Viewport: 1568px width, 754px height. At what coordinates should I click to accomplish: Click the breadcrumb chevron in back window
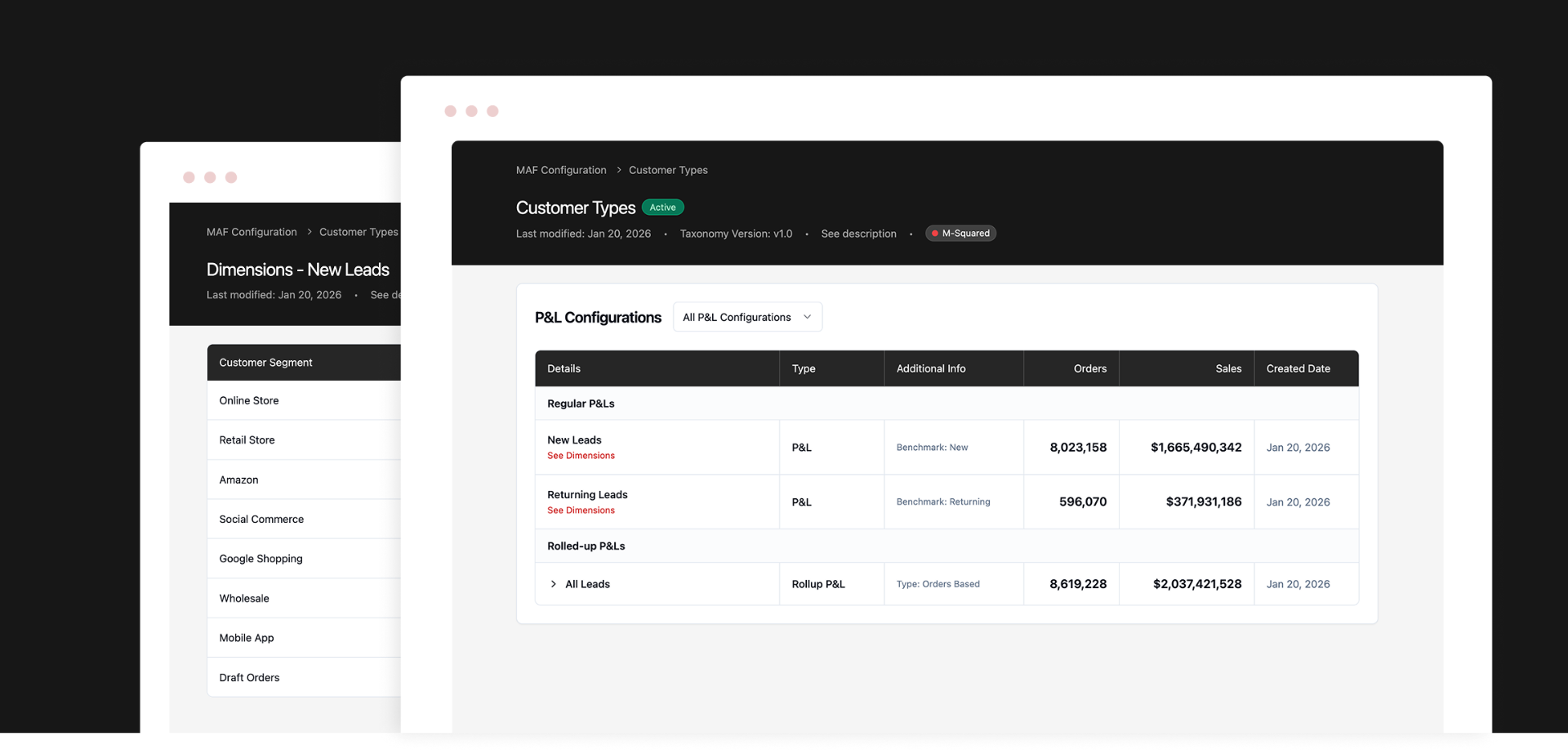(310, 232)
